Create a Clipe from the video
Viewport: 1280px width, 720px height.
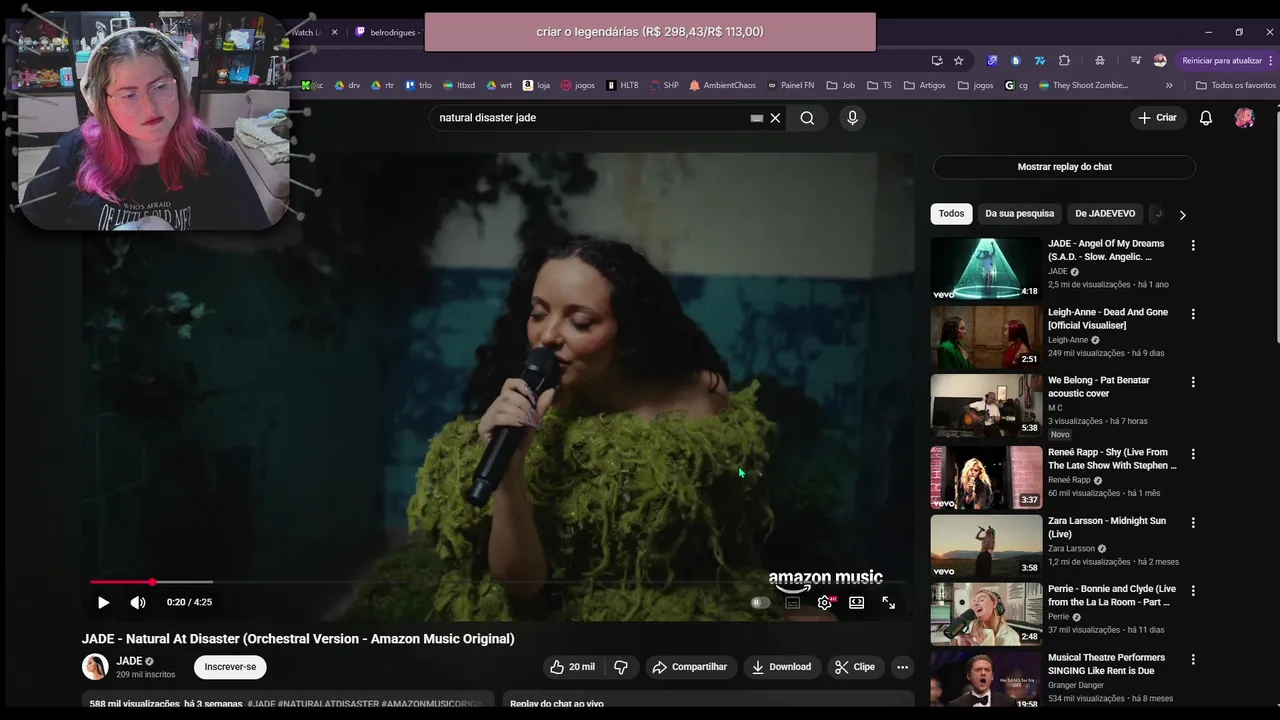tap(855, 667)
